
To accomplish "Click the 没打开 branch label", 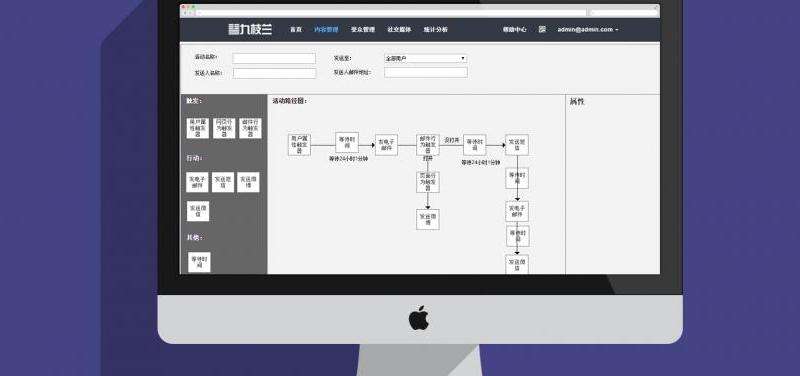I will point(452,140).
